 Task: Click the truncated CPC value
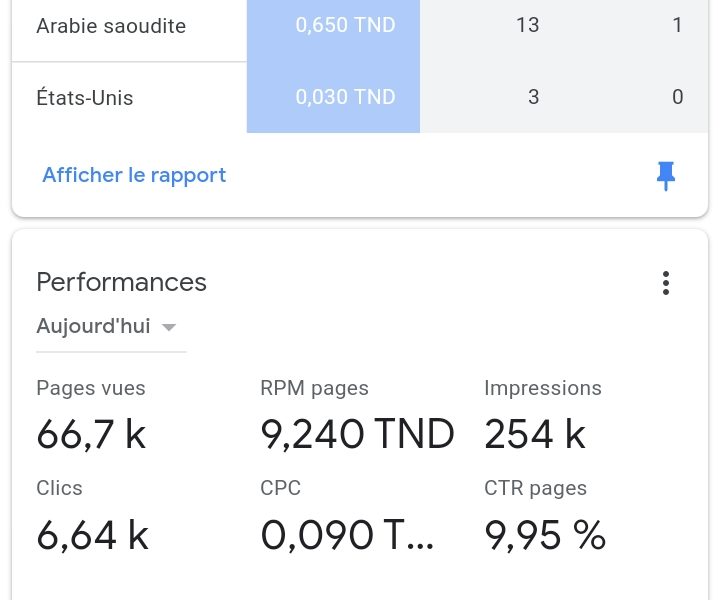pyautogui.click(x=347, y=534)
